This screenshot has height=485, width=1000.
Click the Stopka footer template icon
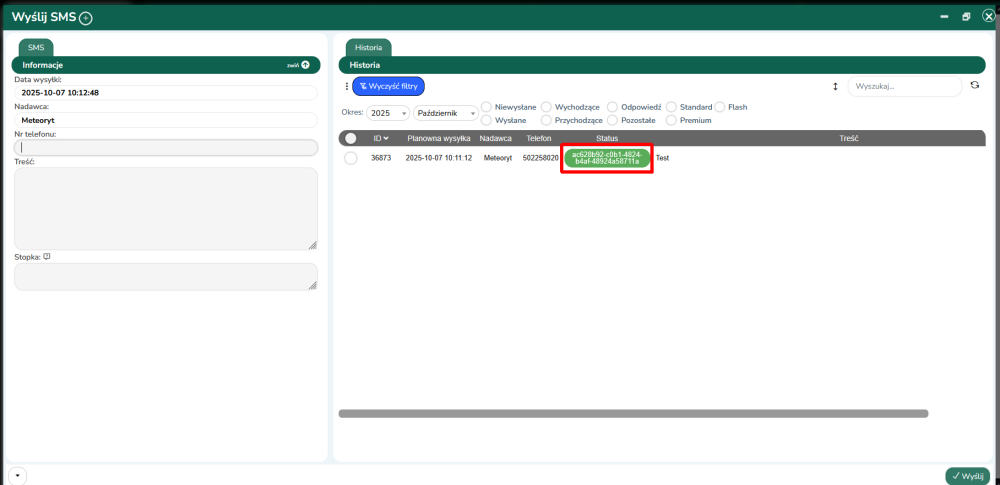pos(47,257)
